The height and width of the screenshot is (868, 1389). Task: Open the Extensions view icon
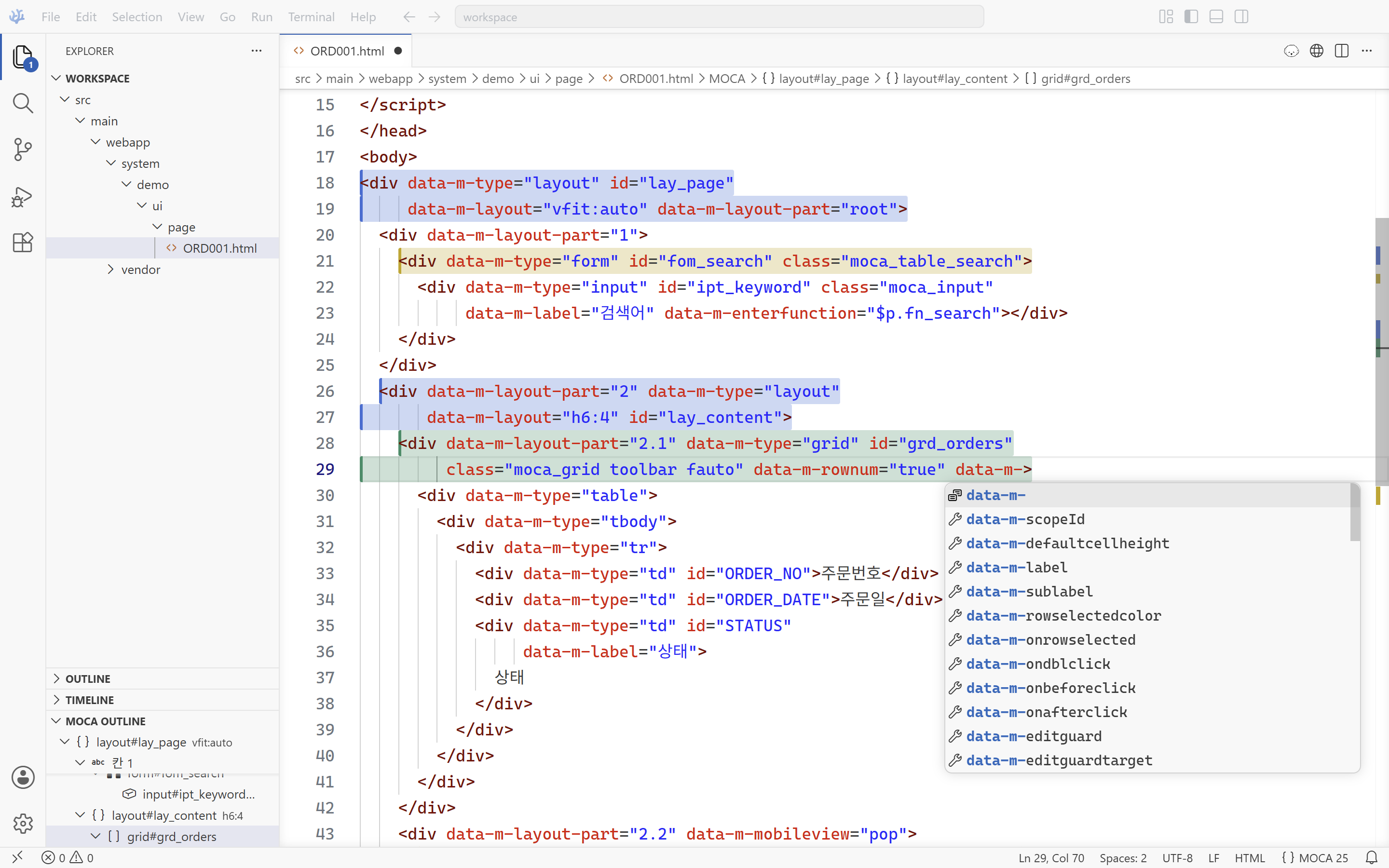pyautogui.click(x=23, y=242)
